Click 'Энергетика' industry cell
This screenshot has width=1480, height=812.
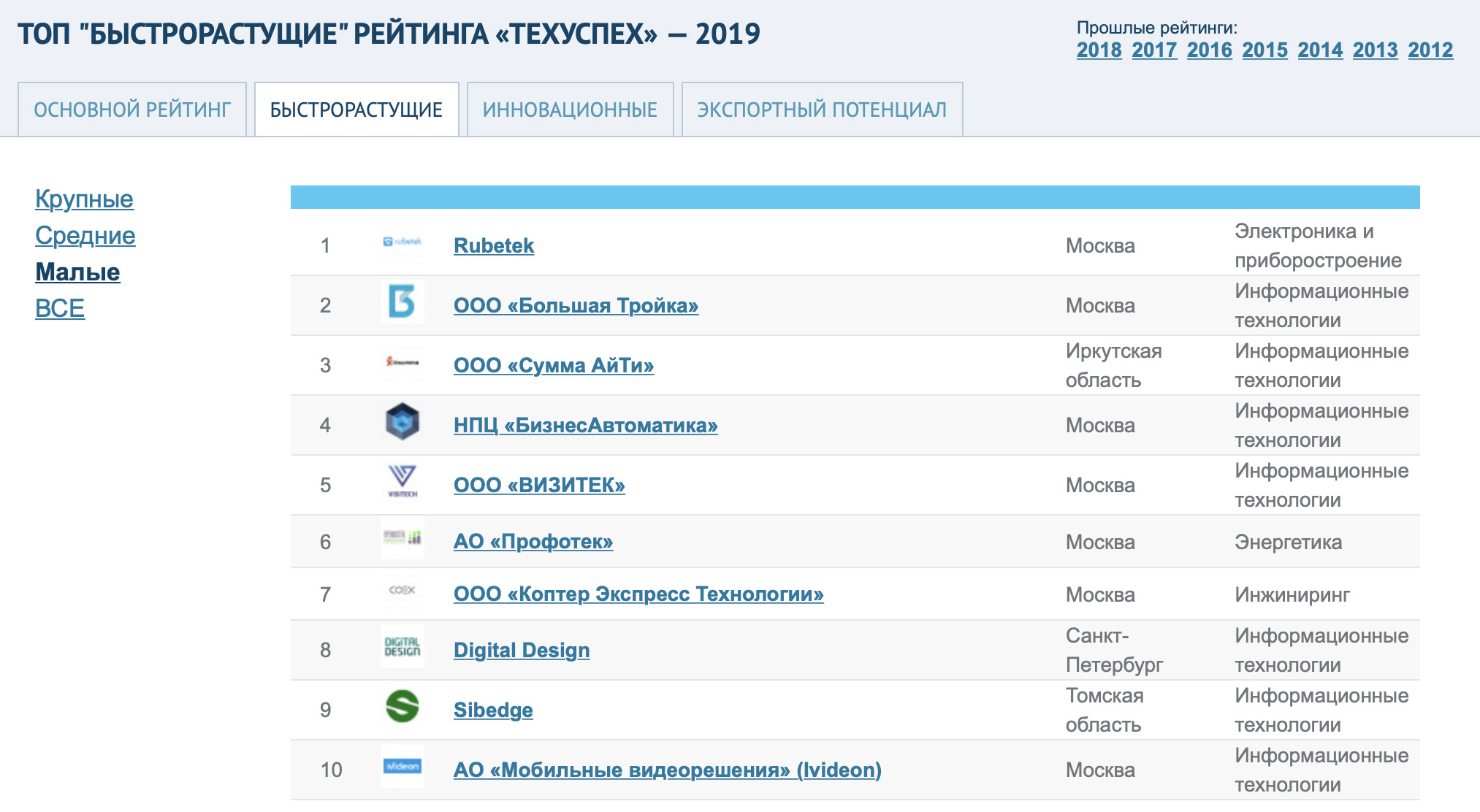point(1289,542)
